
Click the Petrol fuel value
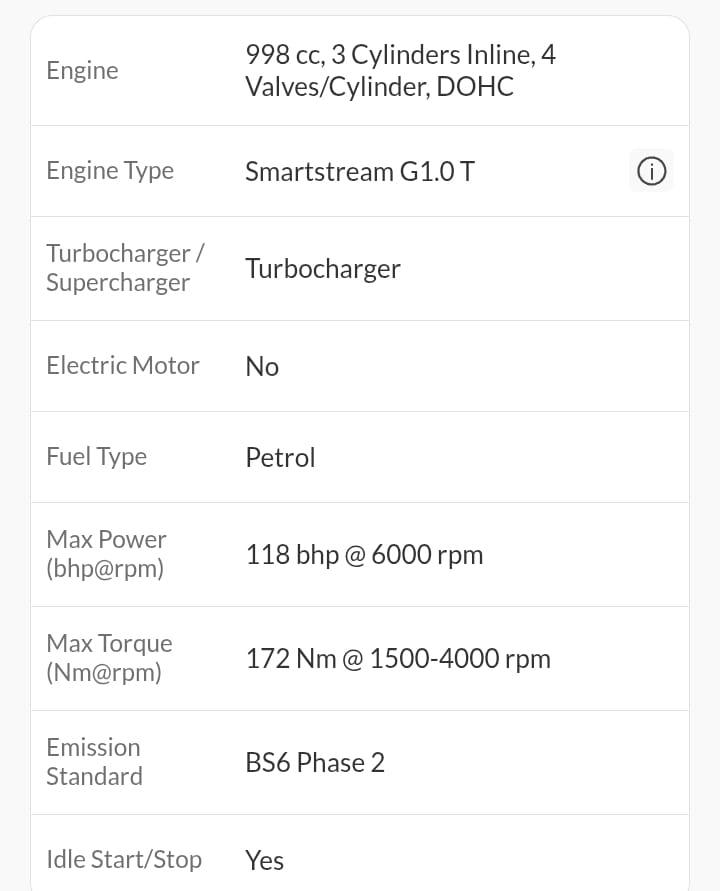click(280, 457)
